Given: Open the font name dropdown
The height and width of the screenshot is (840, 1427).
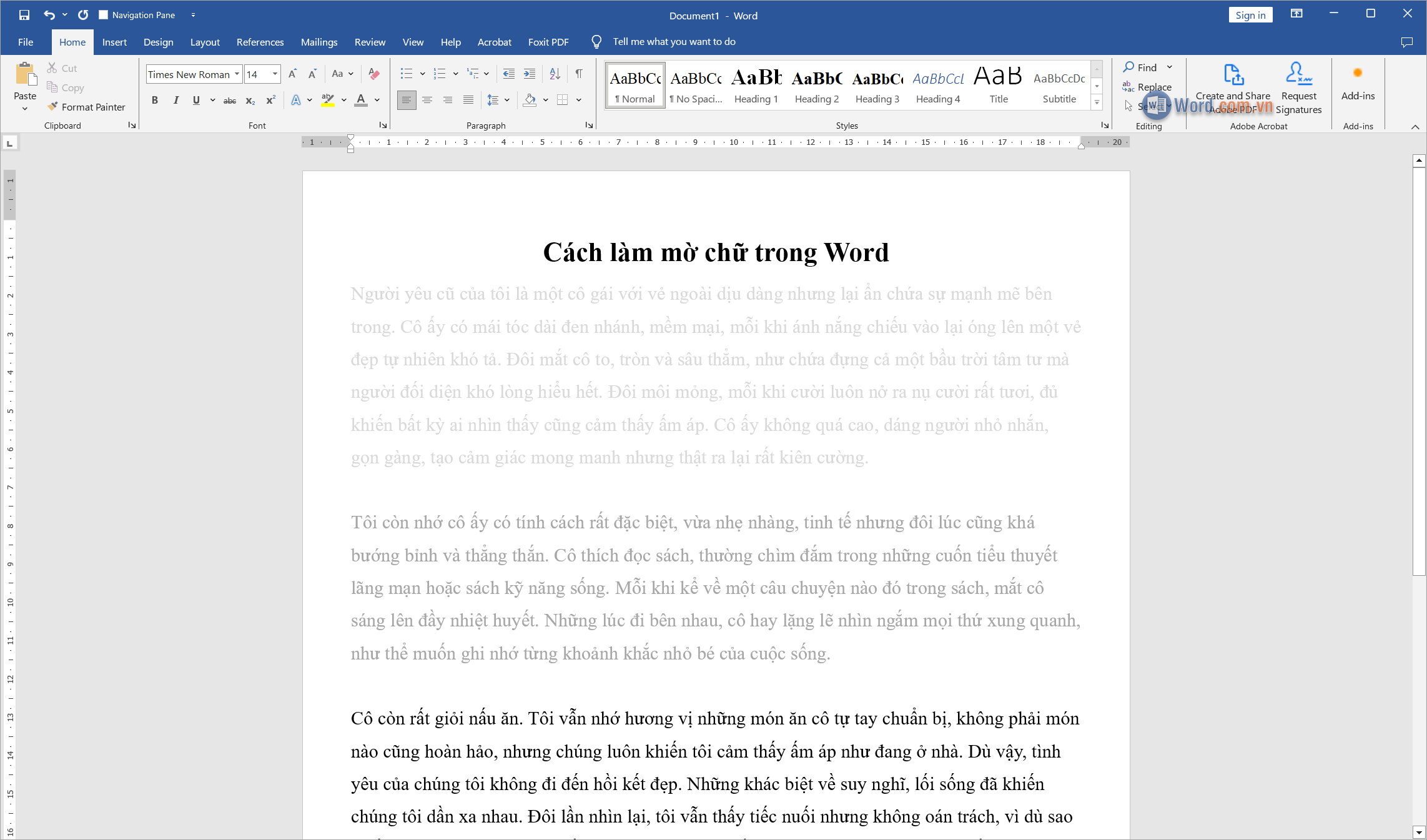Looking at the screenshot, I should 237,74.
